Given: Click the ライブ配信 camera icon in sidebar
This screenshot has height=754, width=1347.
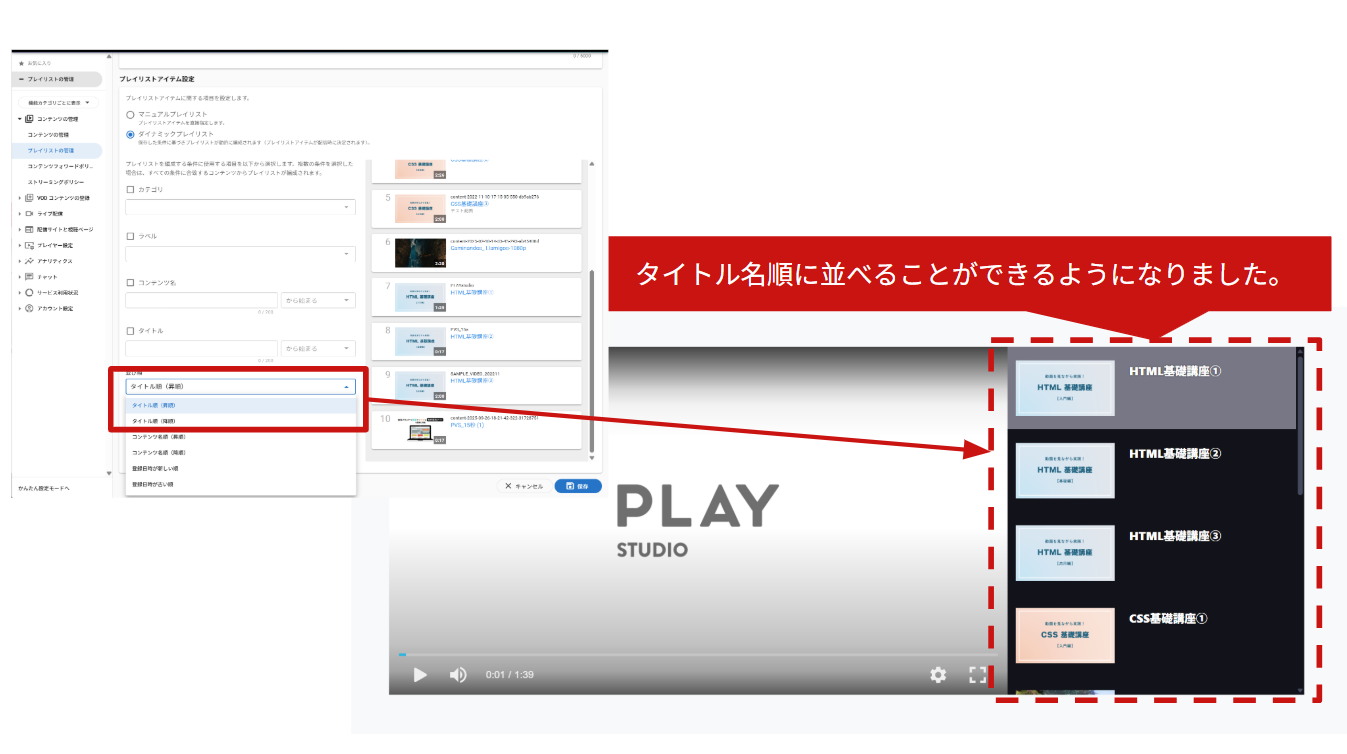Looking at the screenshot, I should click(x=29, y=214).
